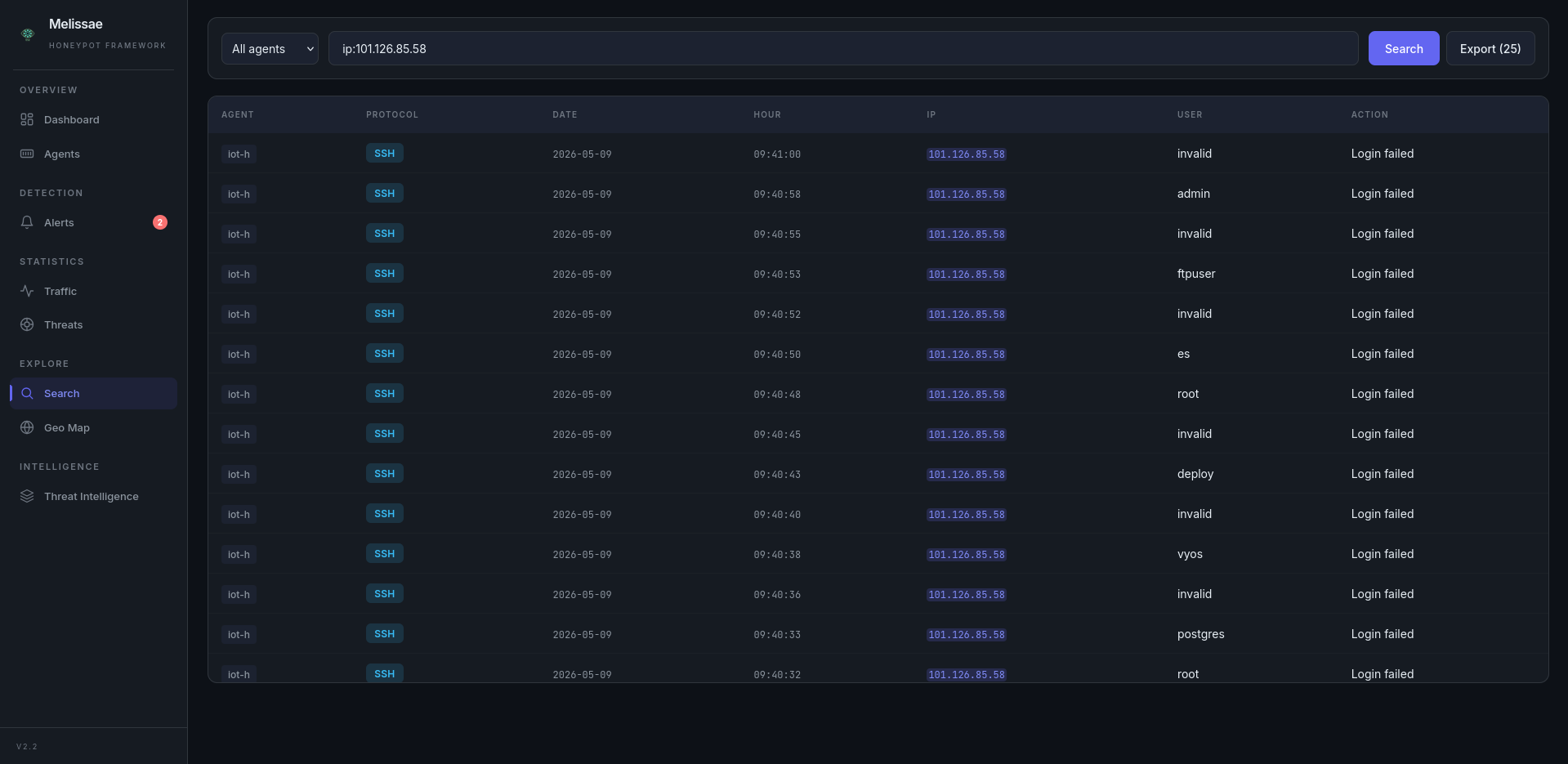Open IP link in postgres row
Image resolution: width=1568 pixels, height=764 pixels.
pos(967,634)
